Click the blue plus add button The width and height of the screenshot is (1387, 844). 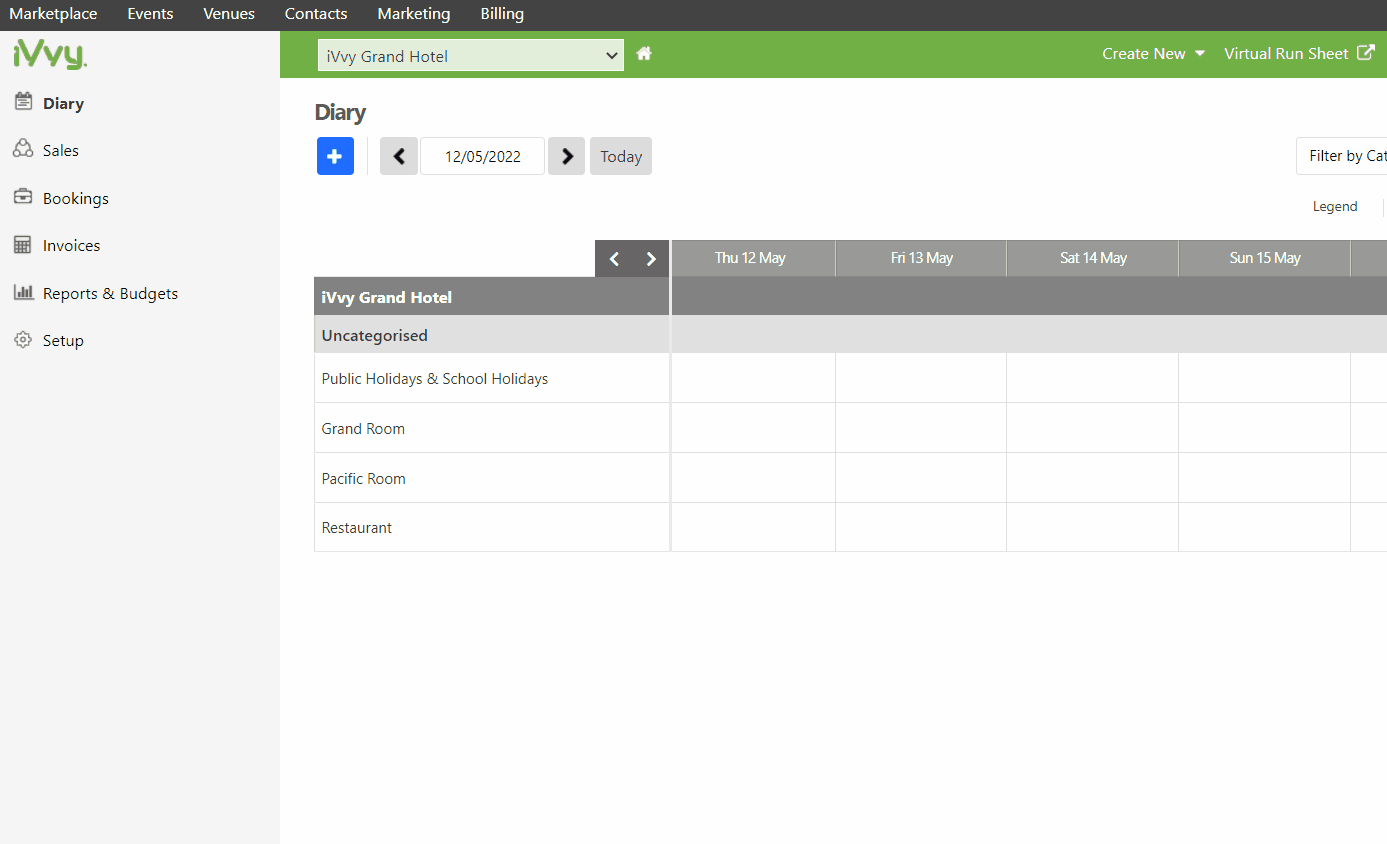coord(335,156)
